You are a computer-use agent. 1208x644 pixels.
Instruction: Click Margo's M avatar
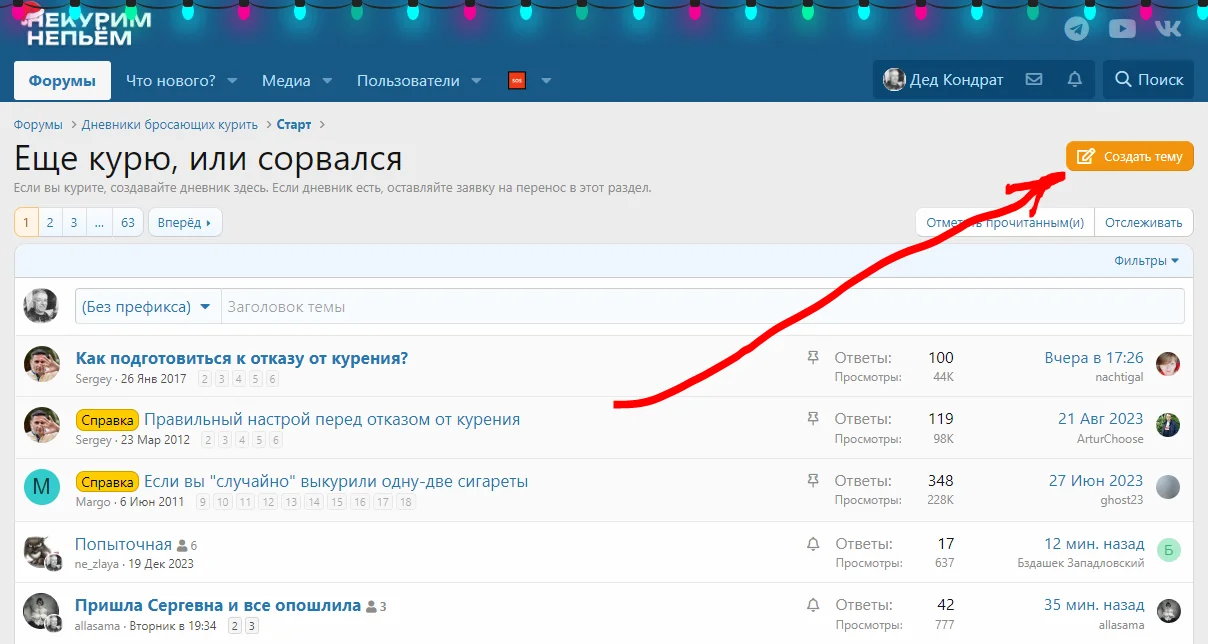(x=41, y=487)
